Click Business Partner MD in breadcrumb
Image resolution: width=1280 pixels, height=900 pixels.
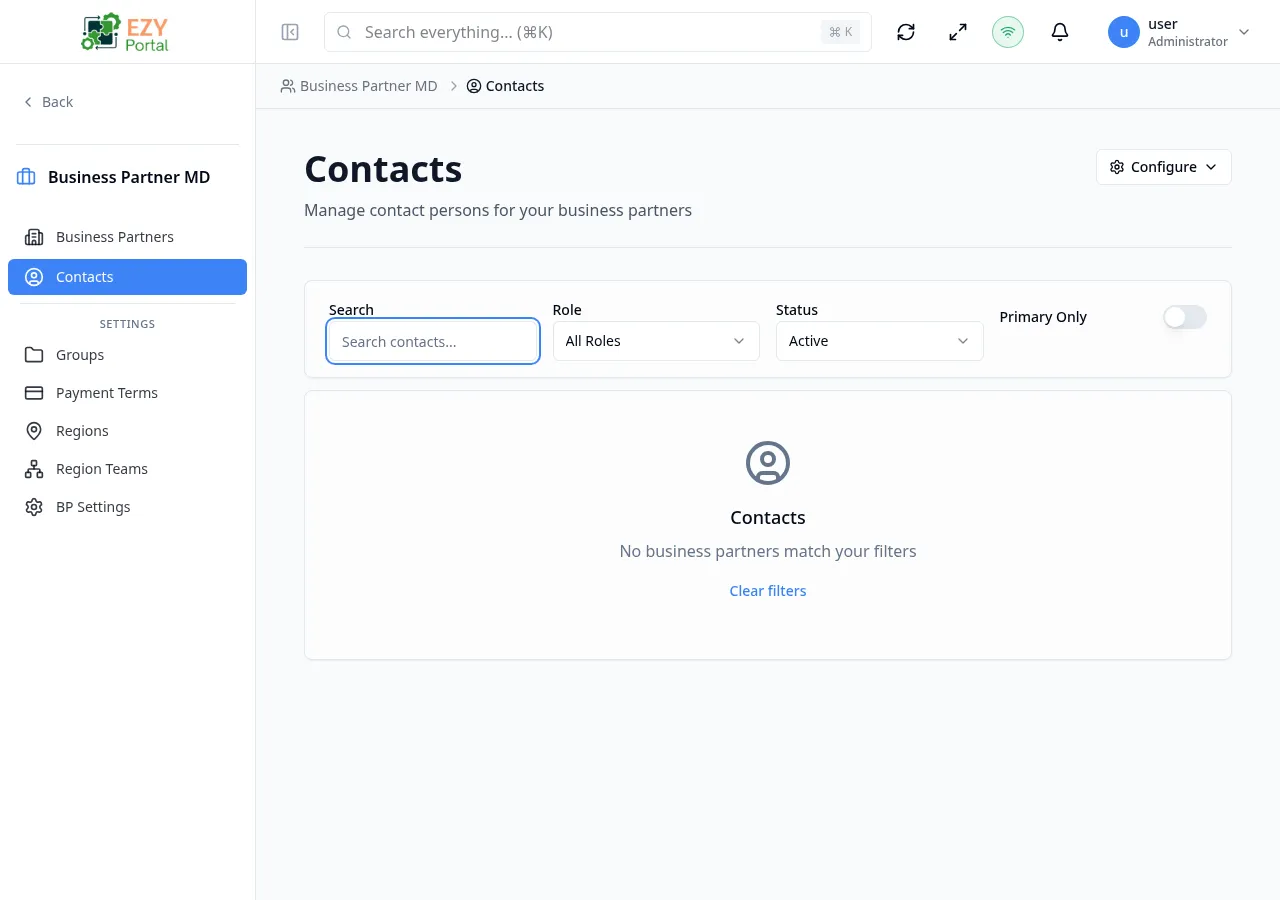pos(368,86)
